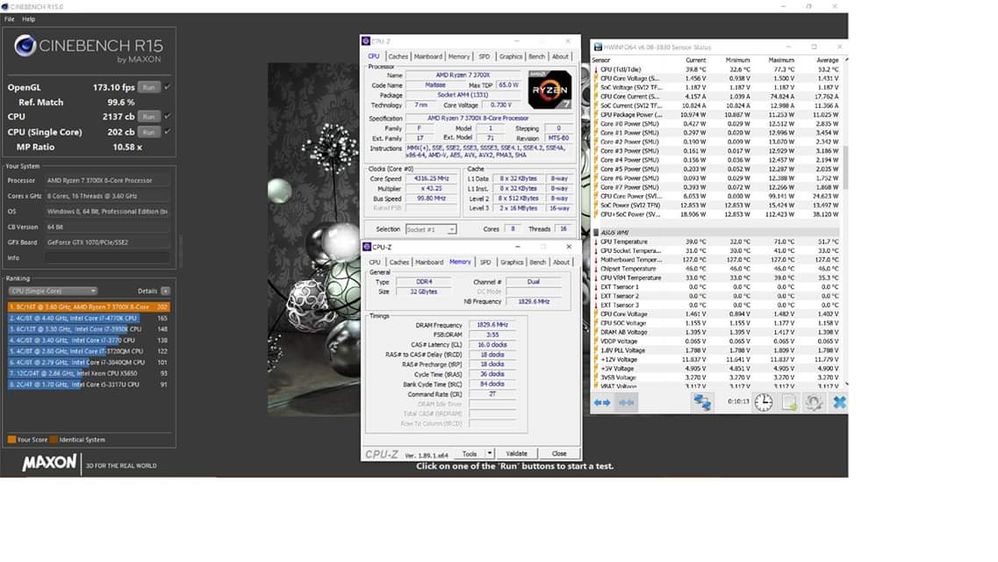Image resolution: width=998 pixels, height=562 pixels.
Task: Click Cinebench title bar icon
Action: [x=5, y=6]
